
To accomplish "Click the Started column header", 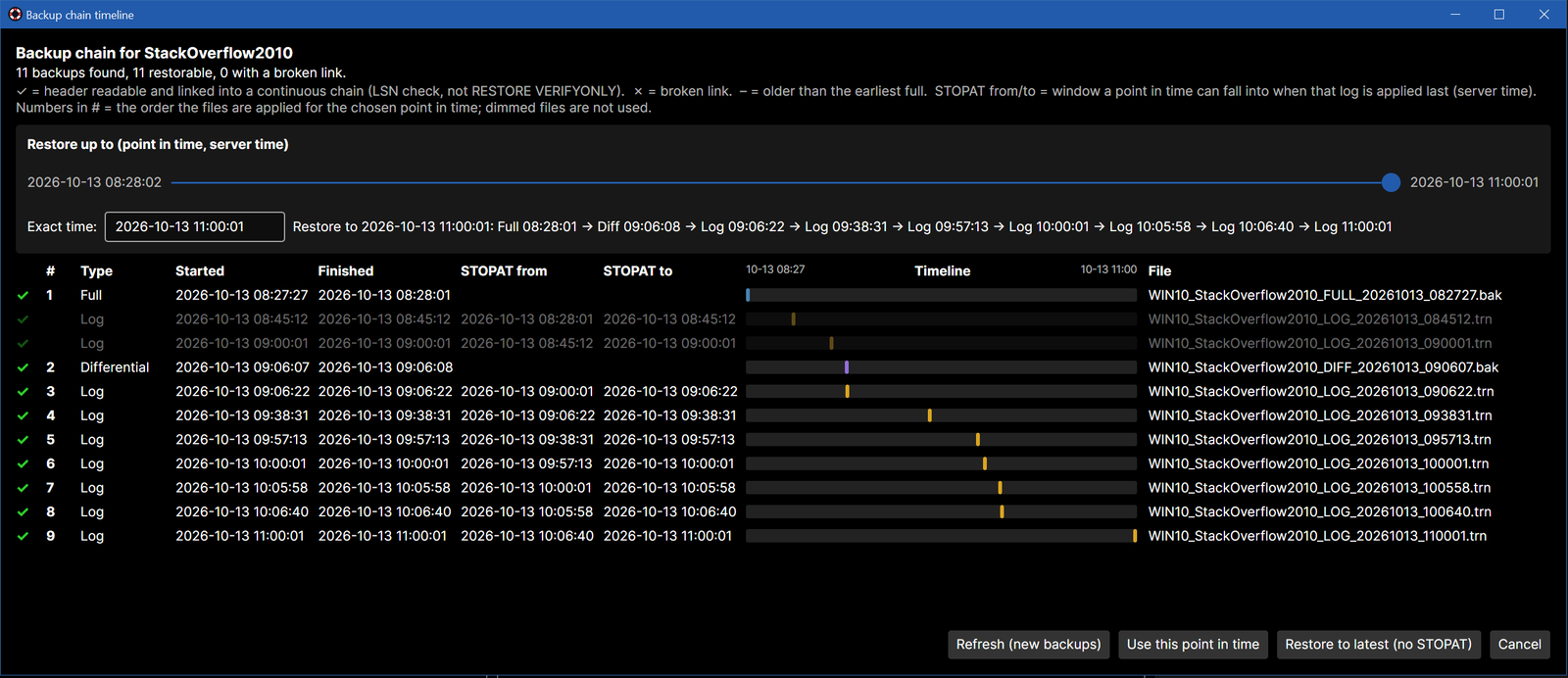I will click(200, 271).
